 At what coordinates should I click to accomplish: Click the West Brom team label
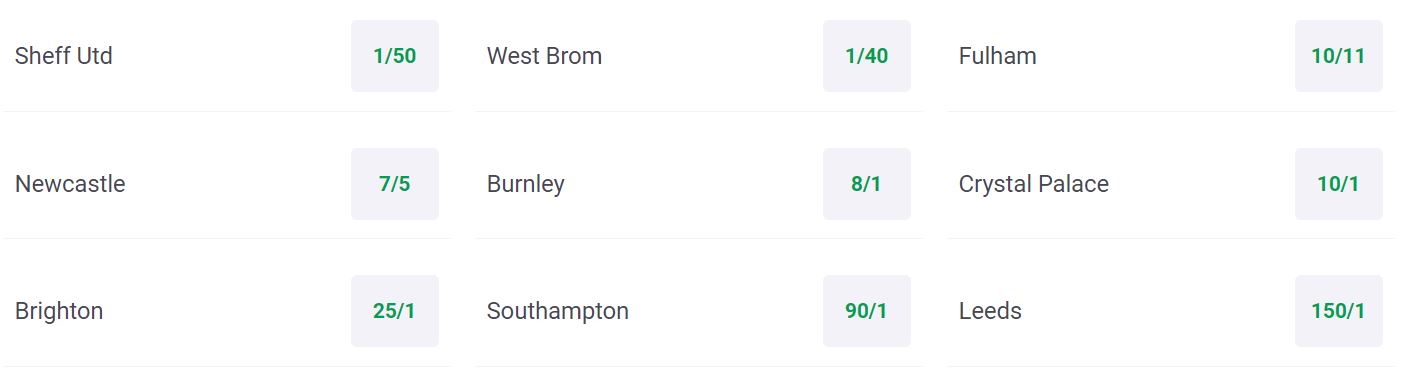(x=545, y=56)
